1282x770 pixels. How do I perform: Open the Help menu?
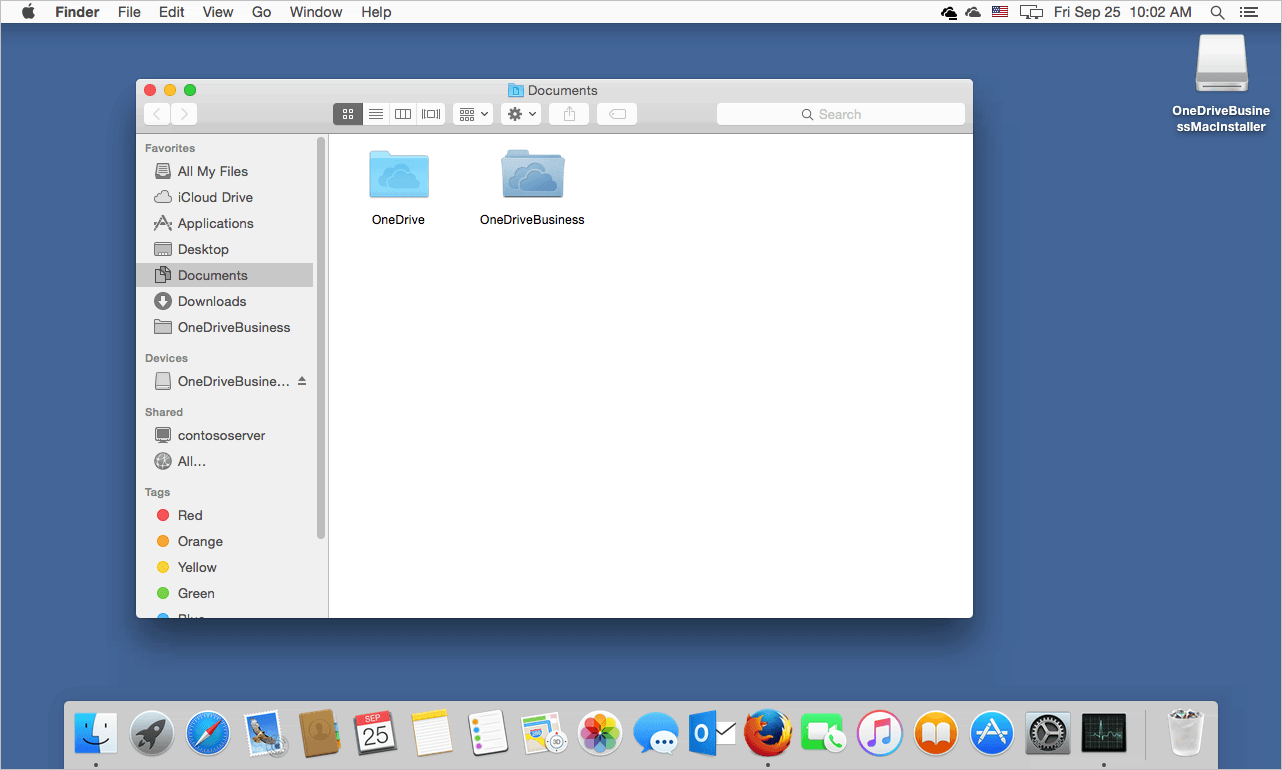[x=377, y=12]
